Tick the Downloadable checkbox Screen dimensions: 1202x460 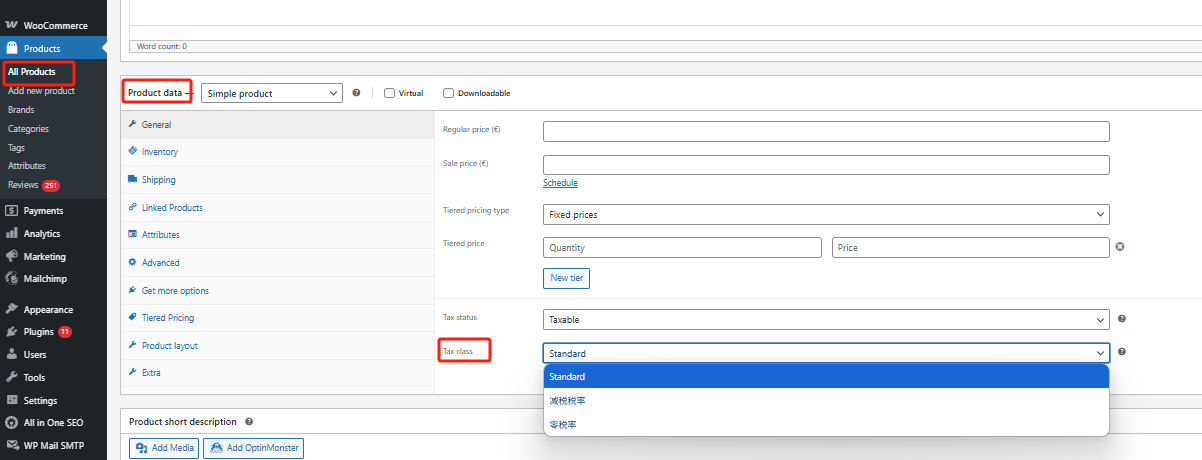pos(449,93)
